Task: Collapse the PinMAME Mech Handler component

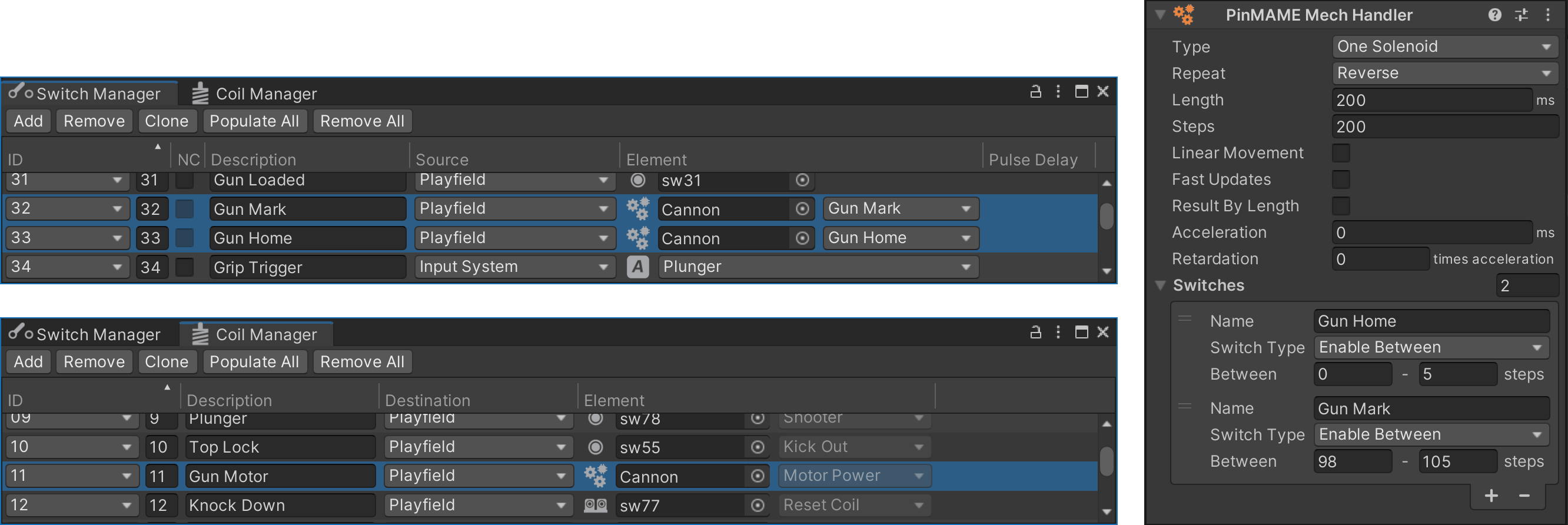Action: pos(1160,15)
